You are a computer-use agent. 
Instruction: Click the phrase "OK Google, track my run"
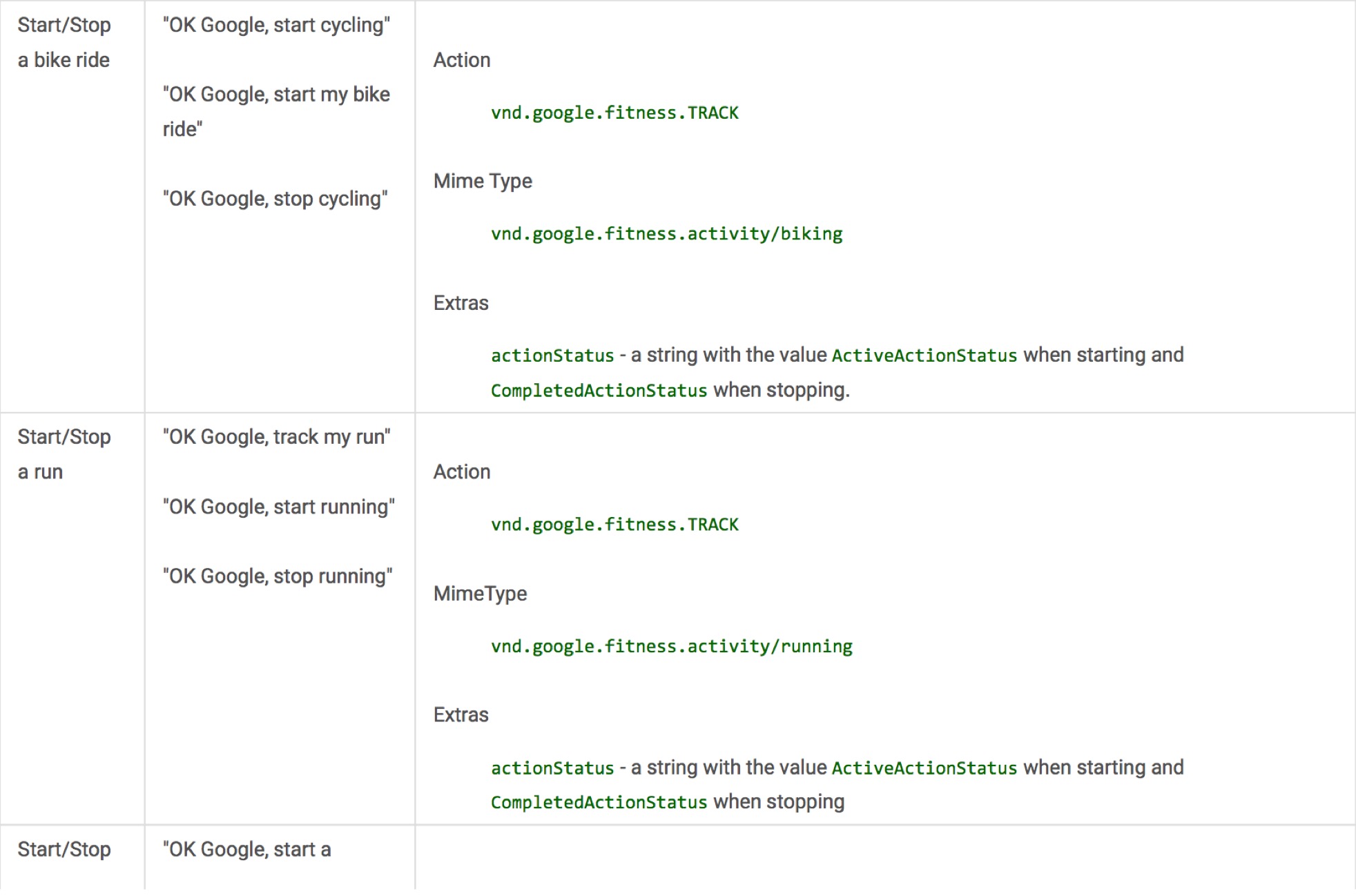tap(276, 437)
